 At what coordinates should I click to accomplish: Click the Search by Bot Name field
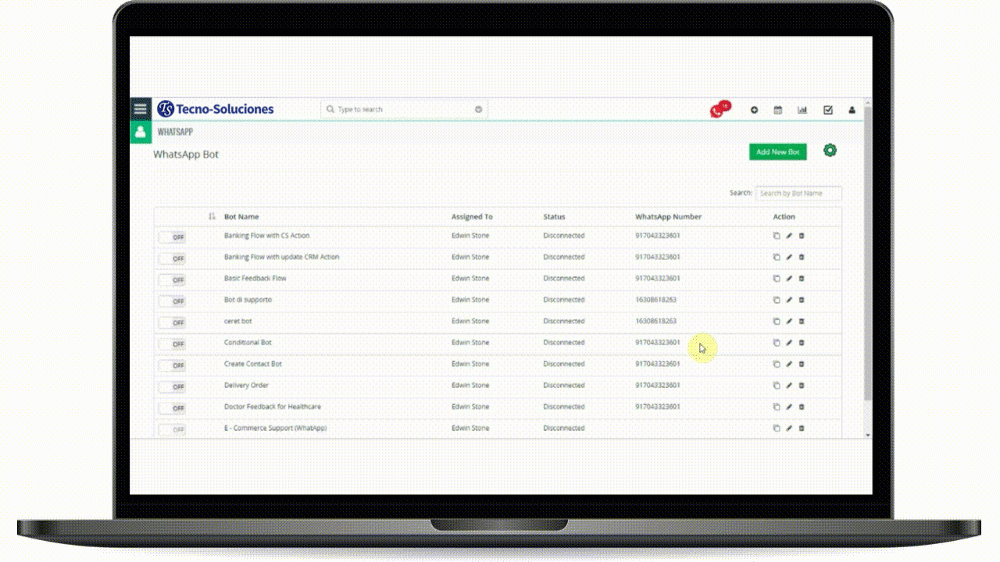798,193
